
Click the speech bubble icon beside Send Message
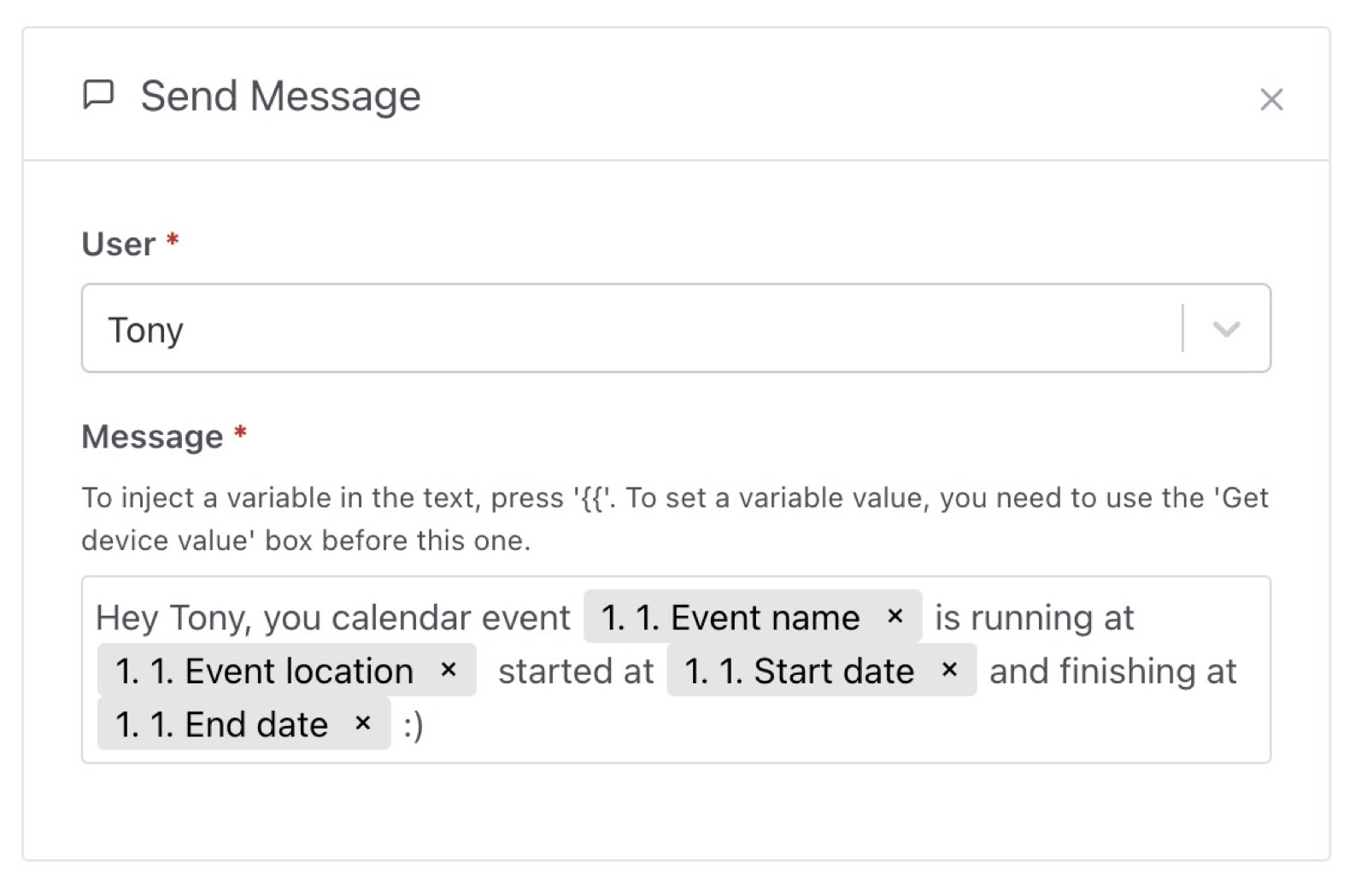click(x=100, y=95)
